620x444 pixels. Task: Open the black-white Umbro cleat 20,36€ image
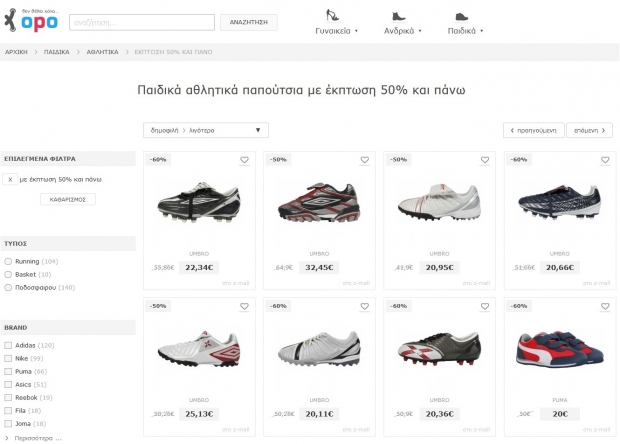[x=439, y=349]
